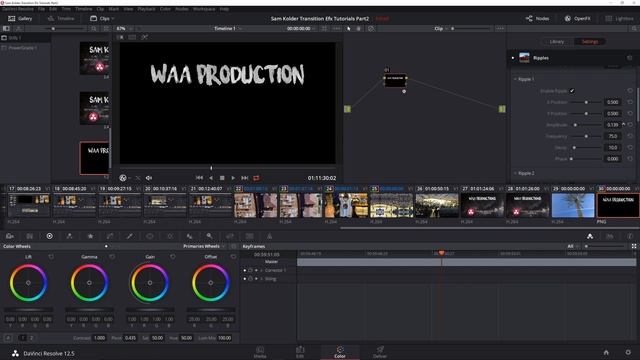Open the Nodes menu
640x360 pixels.
(x=182, y=9)
